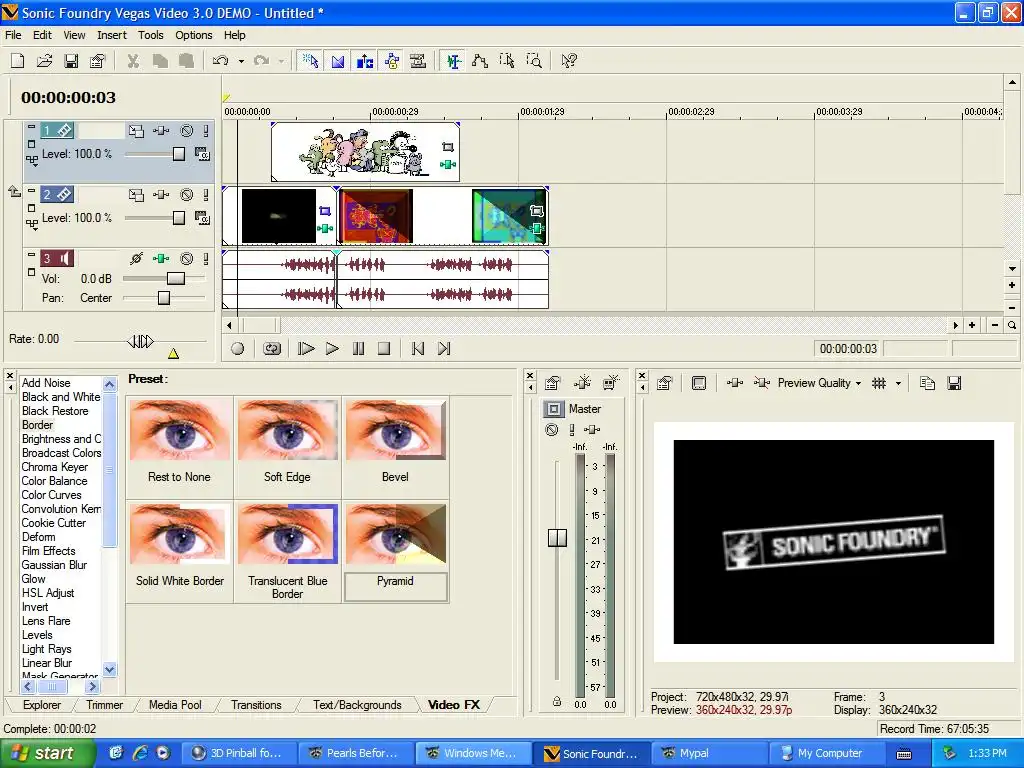Viewport: 1024px width, 768px height.
Task: Click Play From Start button
Action: pyautogui.click(x=306, y=349)
